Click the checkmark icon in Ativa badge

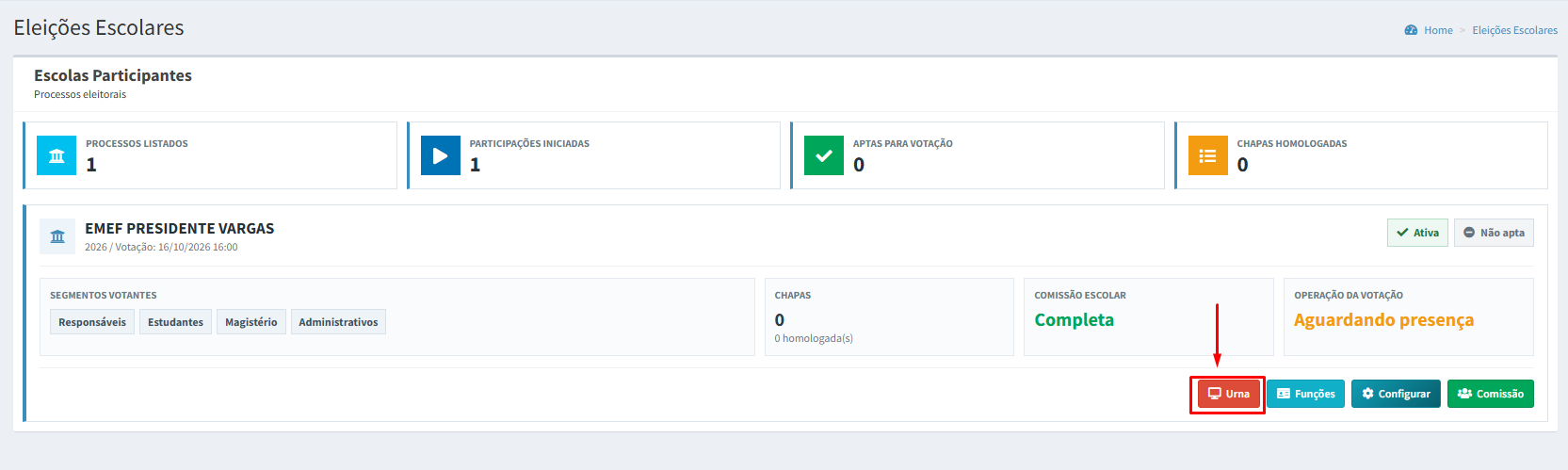click(x=1402, y=233)
